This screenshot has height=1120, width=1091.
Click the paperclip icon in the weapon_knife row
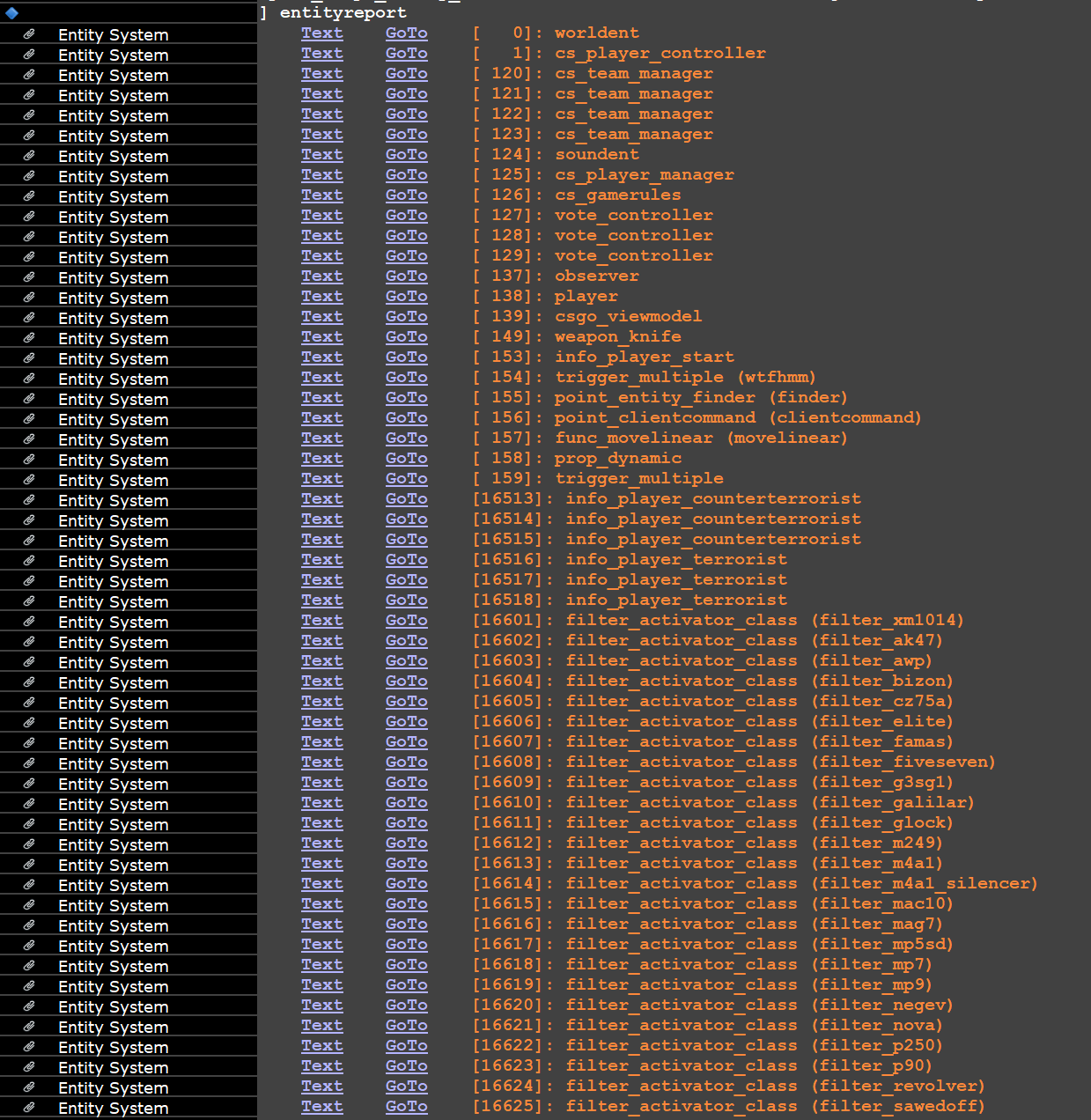(x=29, y=338)
